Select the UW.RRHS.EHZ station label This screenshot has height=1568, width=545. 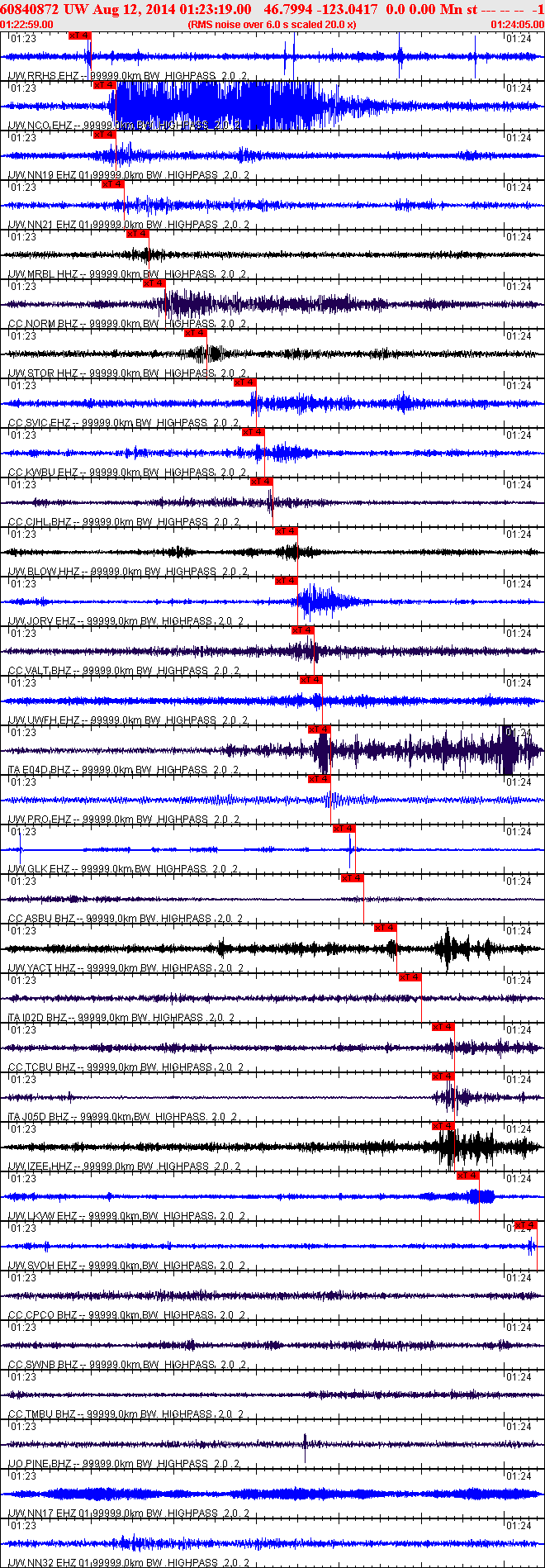127,76
